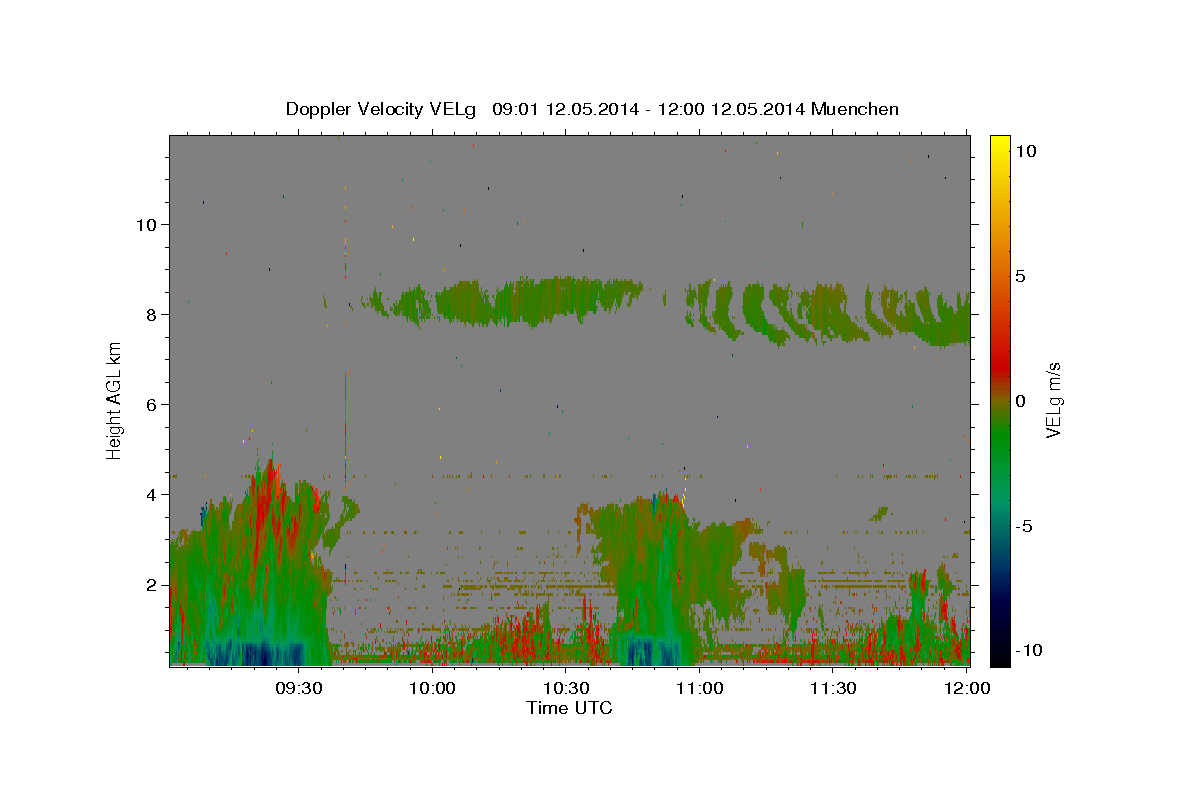Click the 12:00 time tick label

point(966,689)
